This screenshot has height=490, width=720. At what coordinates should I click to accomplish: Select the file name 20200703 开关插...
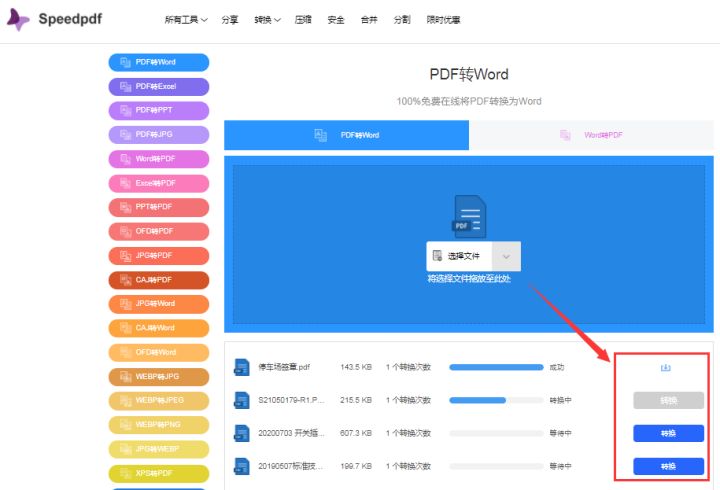[292, 434]
